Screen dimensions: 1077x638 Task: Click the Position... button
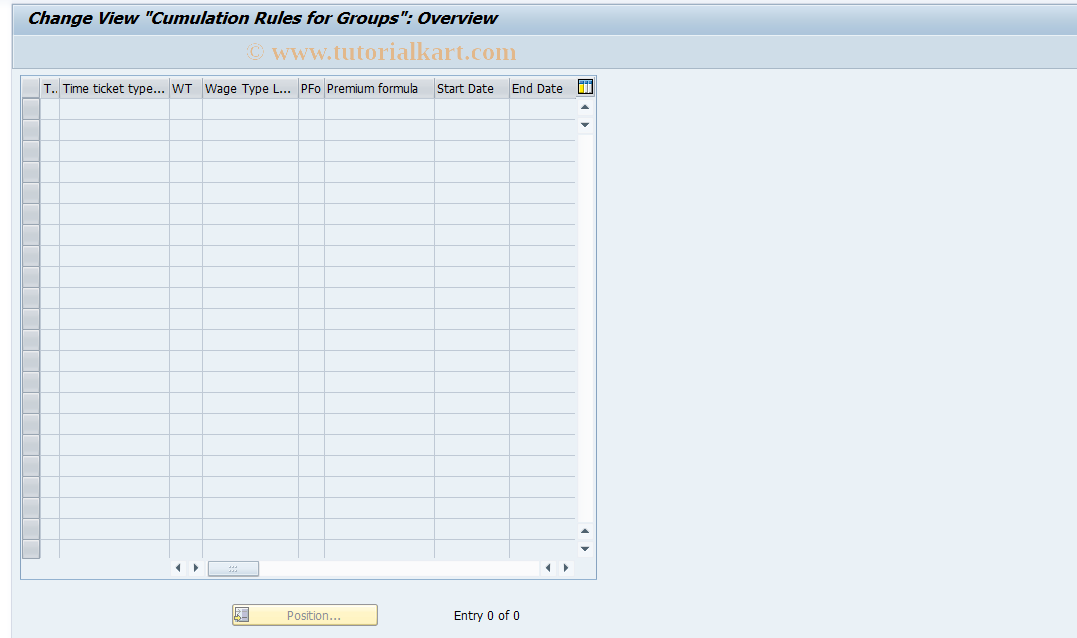tap(305, 615)
